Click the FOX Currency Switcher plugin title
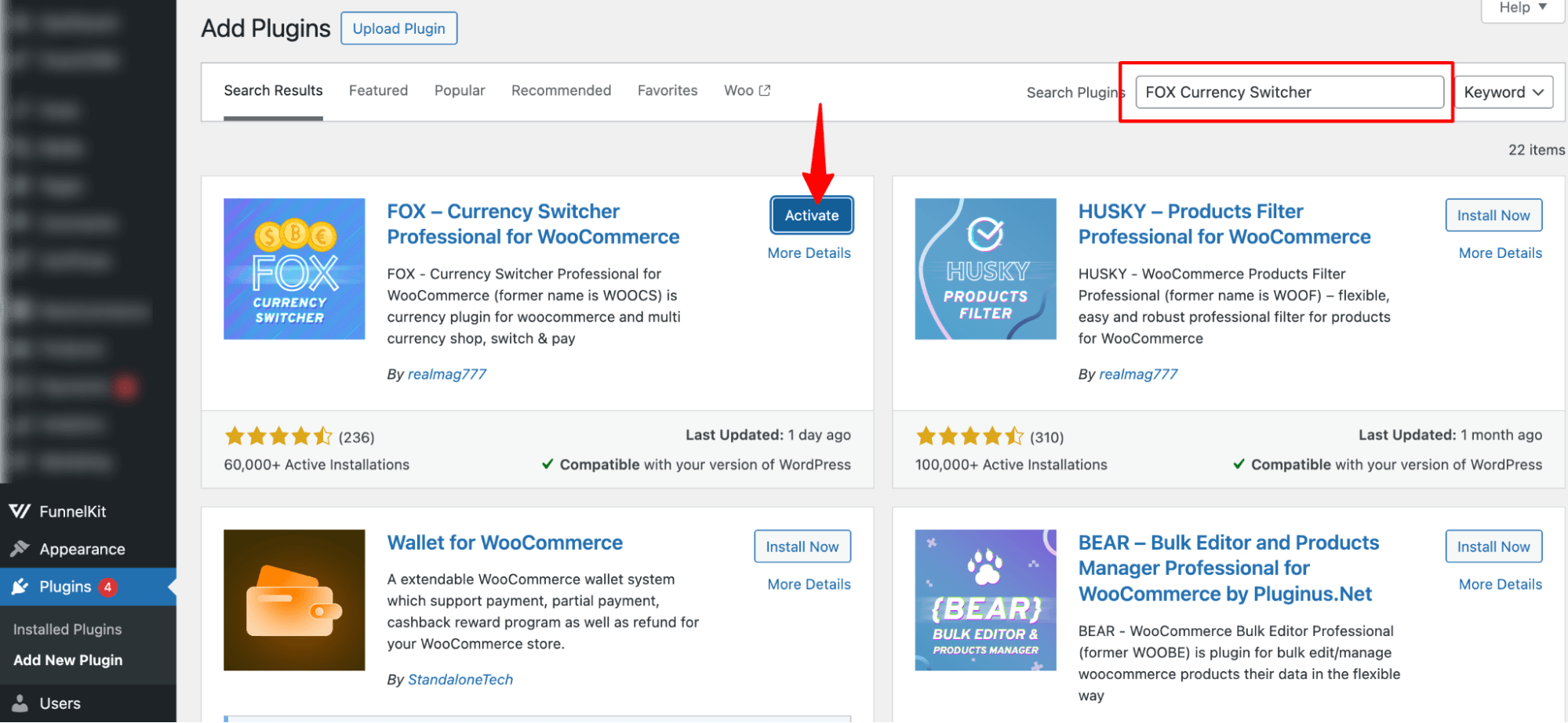The width and height of the screenshot is (1568, 723). point(533,224)
